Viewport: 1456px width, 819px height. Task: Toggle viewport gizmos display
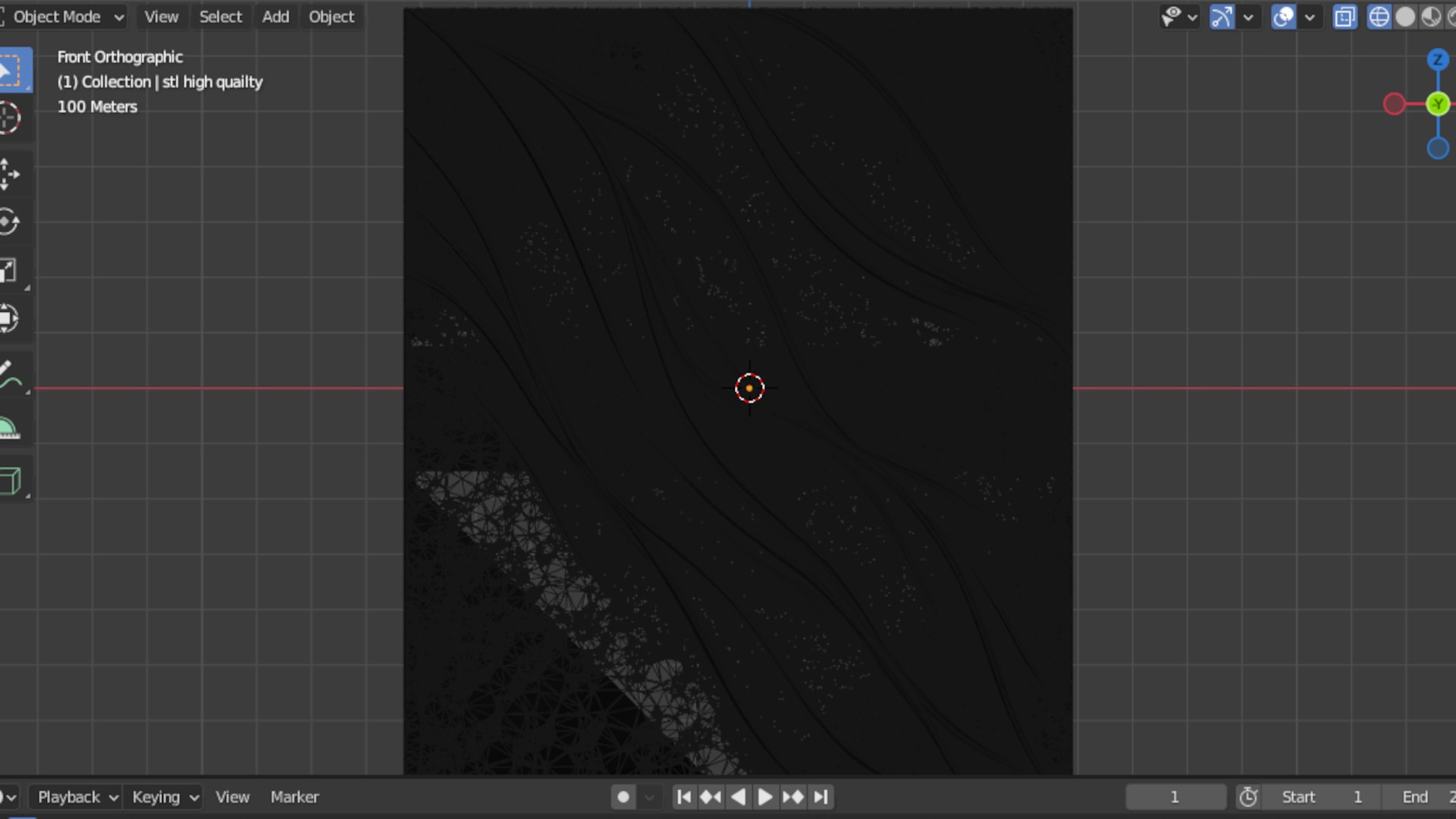(1222, 17)
